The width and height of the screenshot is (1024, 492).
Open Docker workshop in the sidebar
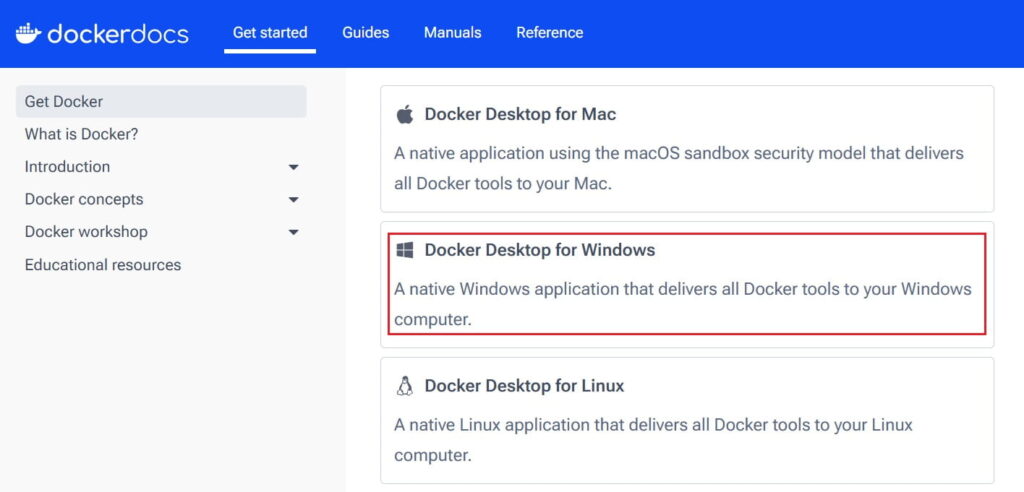coord(86,232)
